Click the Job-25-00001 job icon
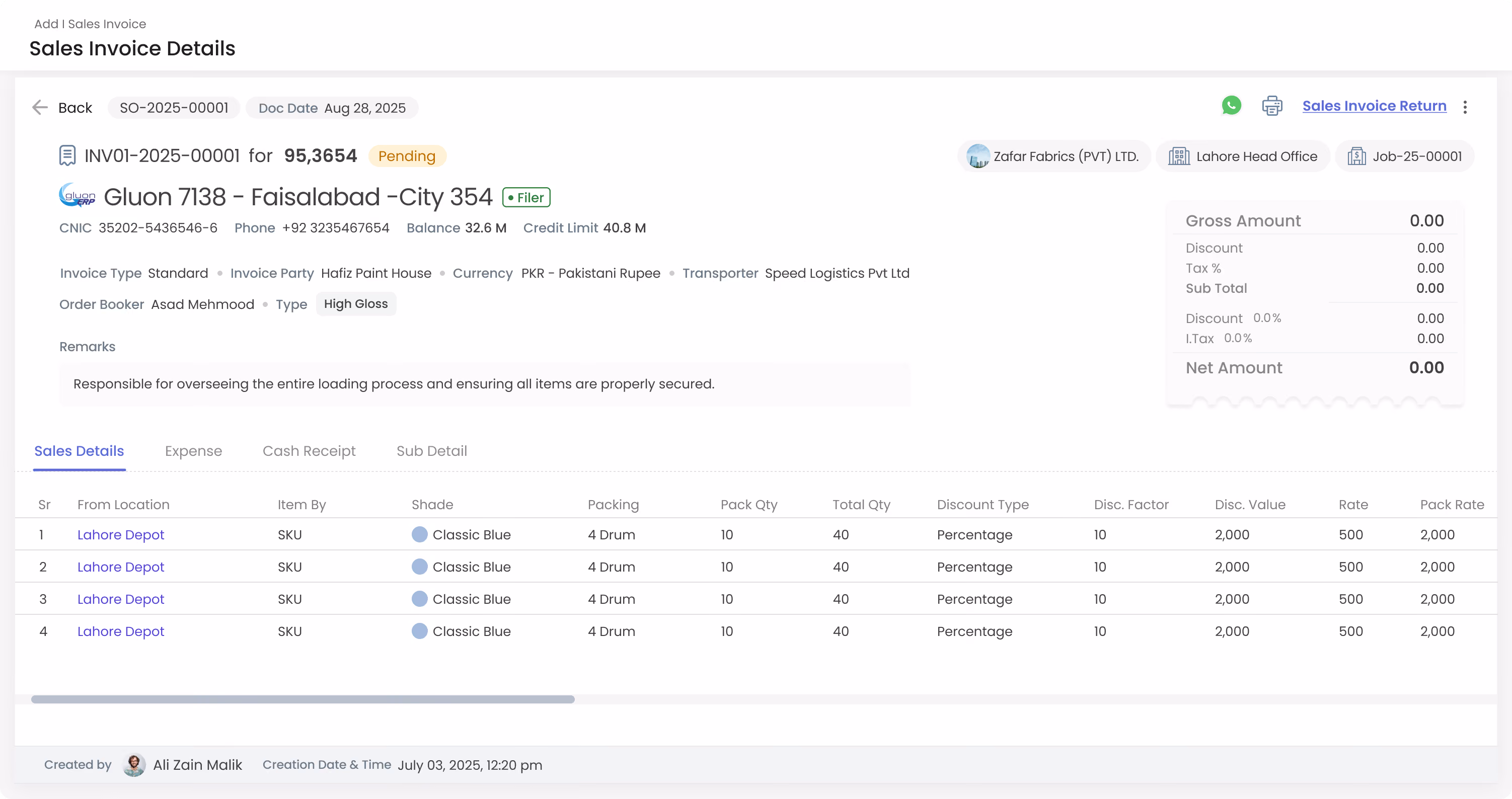 tap(1356, 156)
